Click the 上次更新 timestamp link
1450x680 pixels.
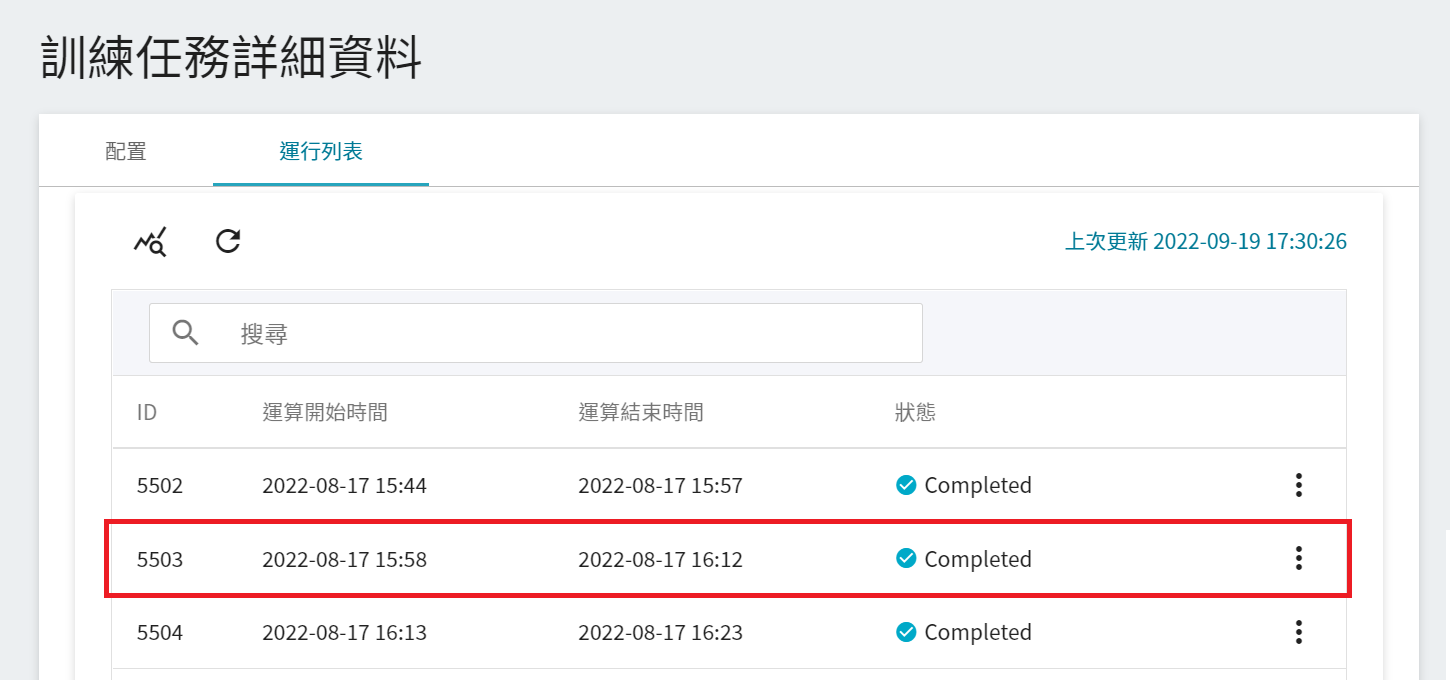[1205, 242]
